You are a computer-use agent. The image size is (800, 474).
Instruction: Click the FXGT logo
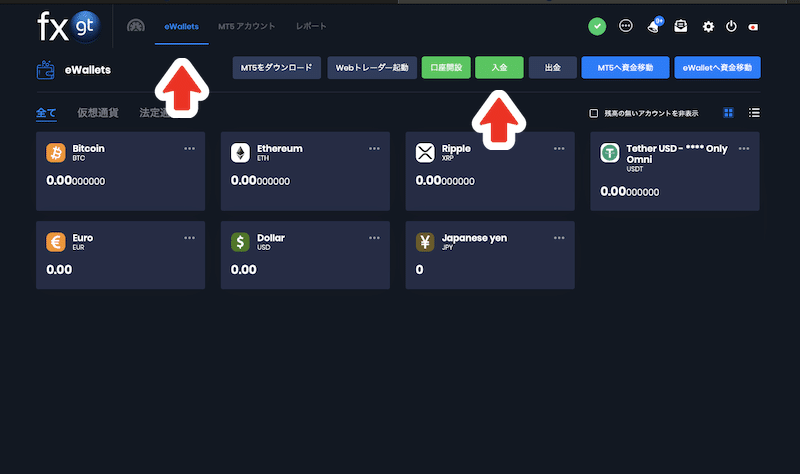pos(69,27)
